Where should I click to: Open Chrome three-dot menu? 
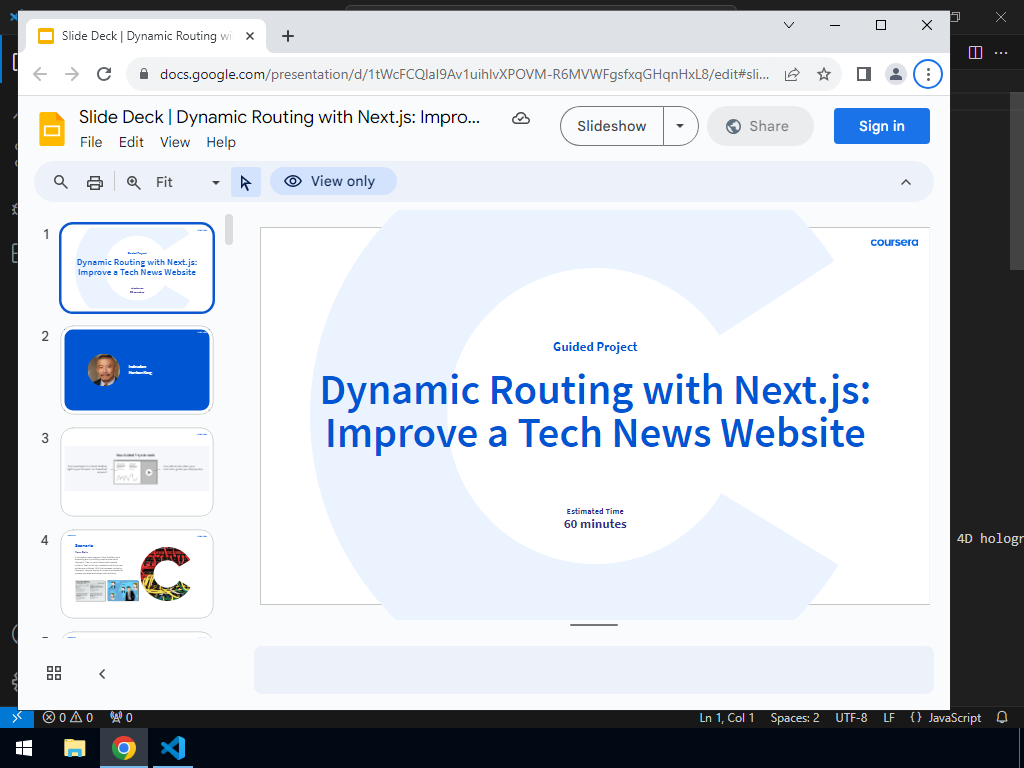[x=927, y=74]
